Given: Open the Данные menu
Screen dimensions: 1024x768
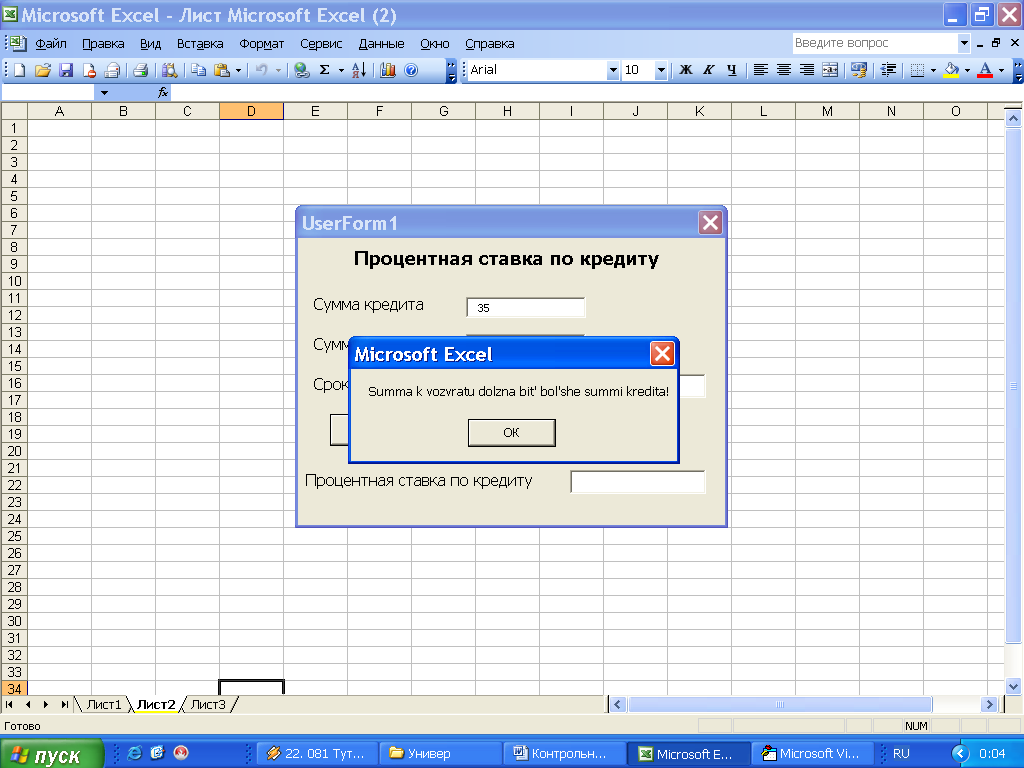Looking at the screenshot, I should click(x=381, y=44).
